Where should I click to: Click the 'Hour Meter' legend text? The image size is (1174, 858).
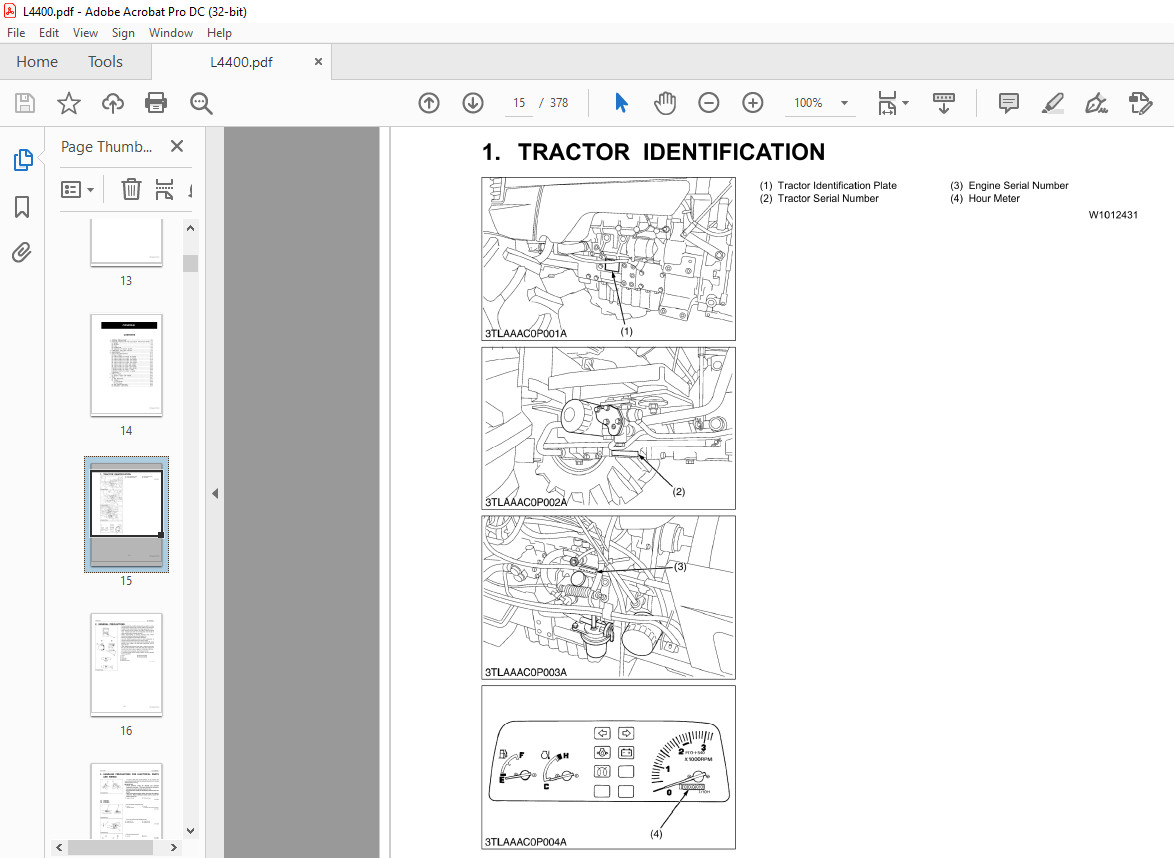pyautogui.click(x=994, y=198)
